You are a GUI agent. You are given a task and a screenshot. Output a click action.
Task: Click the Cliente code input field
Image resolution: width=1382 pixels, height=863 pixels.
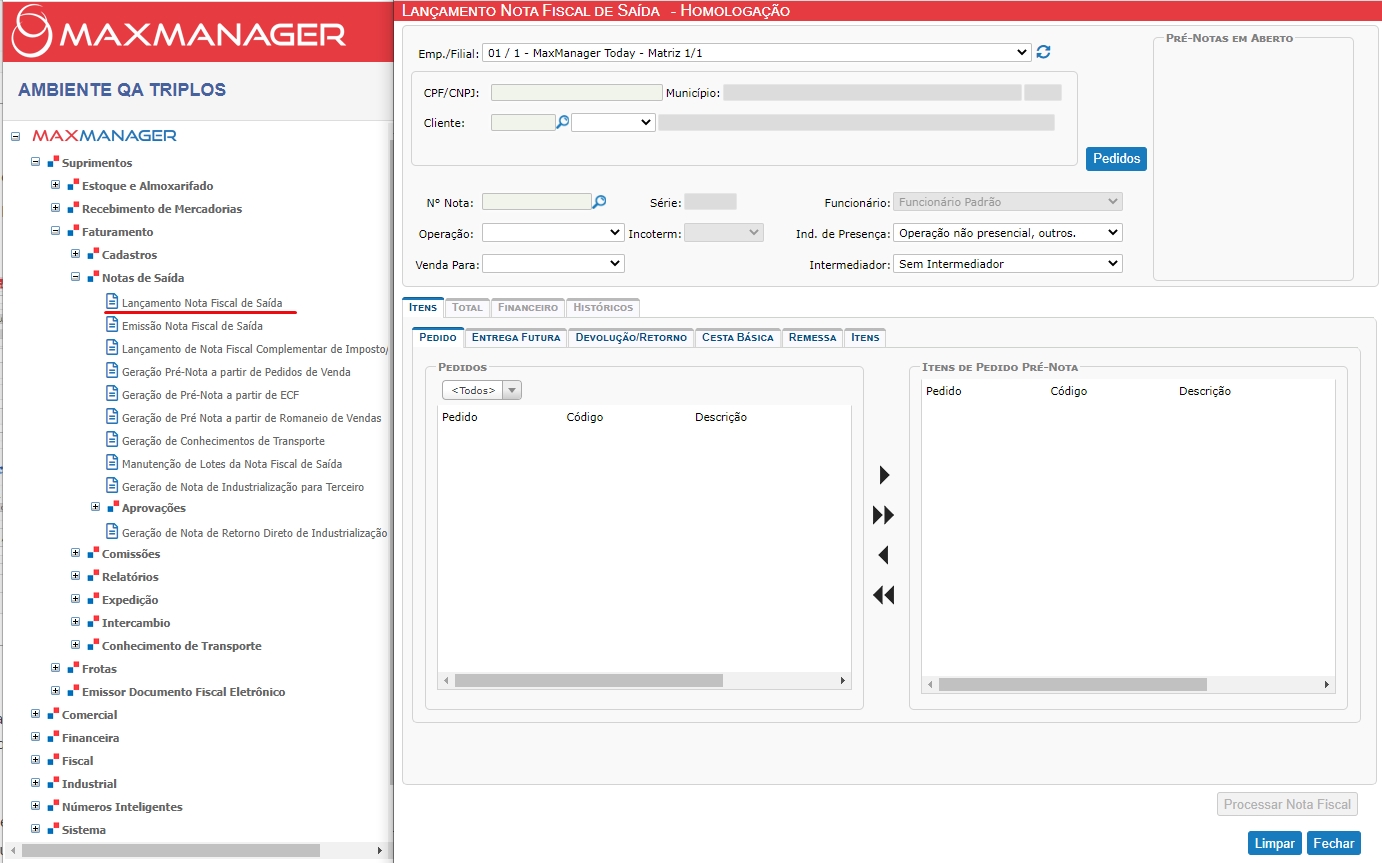click(x=523, y=122)
